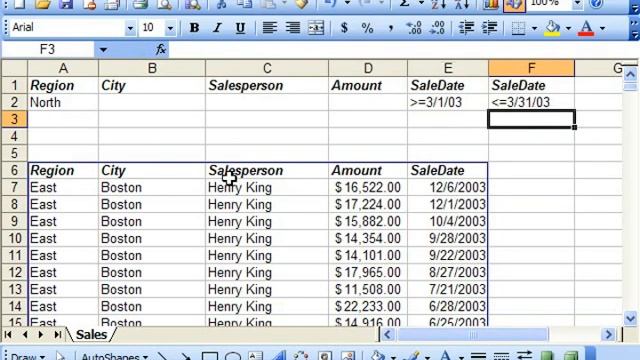
Task: Click the AutoSum sigma icon
Action: 405,4
